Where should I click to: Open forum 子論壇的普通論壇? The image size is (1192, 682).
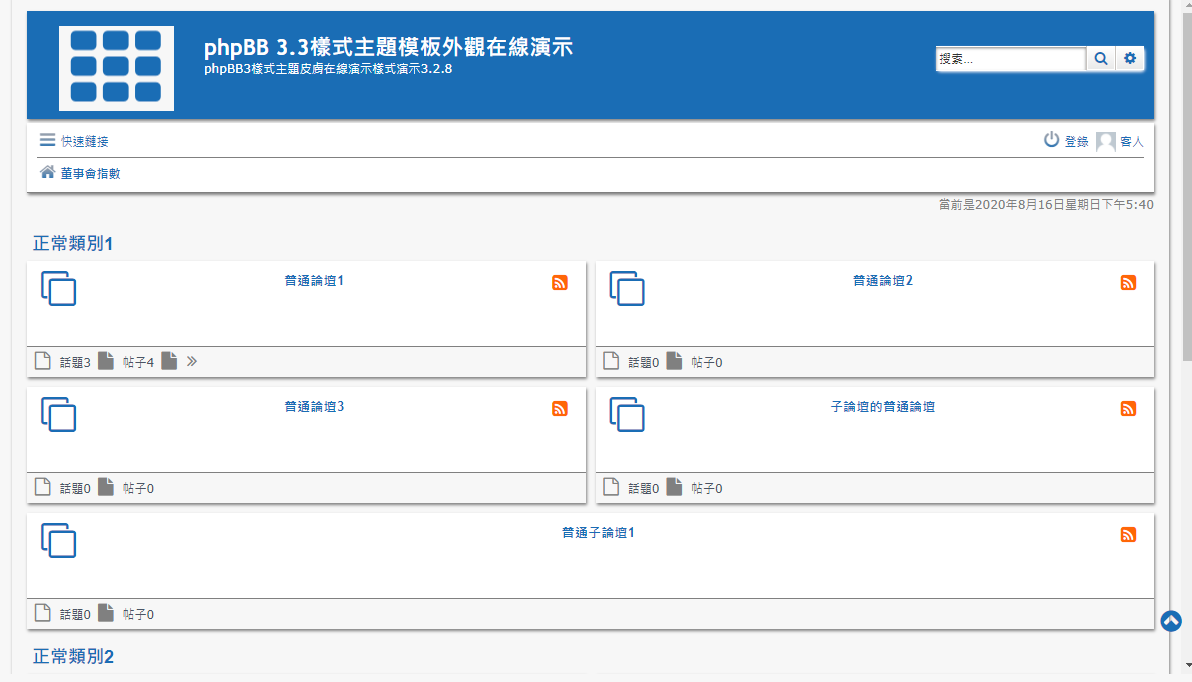883,407
